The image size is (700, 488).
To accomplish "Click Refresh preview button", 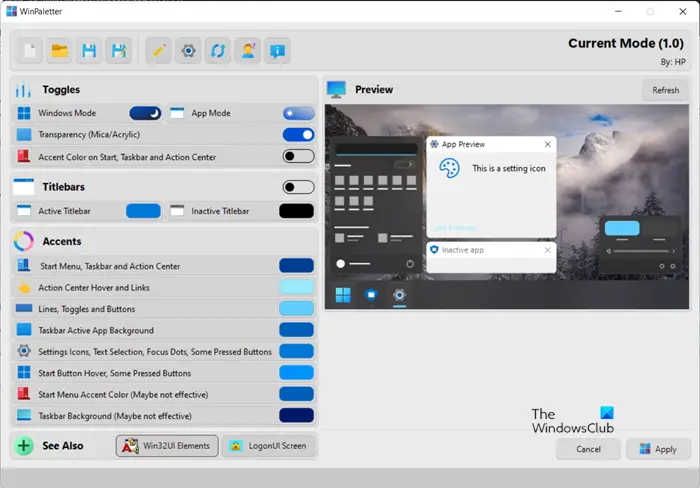I will (x=665, y=90).
